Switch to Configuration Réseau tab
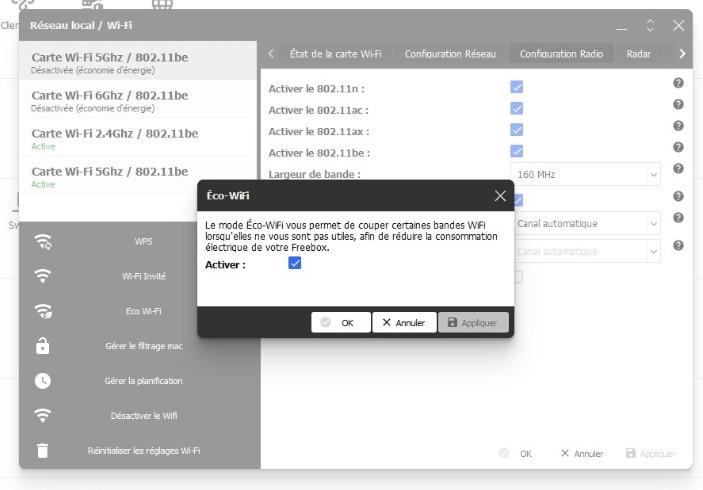Screen dimensions: 703x490 tap(450, 54)
